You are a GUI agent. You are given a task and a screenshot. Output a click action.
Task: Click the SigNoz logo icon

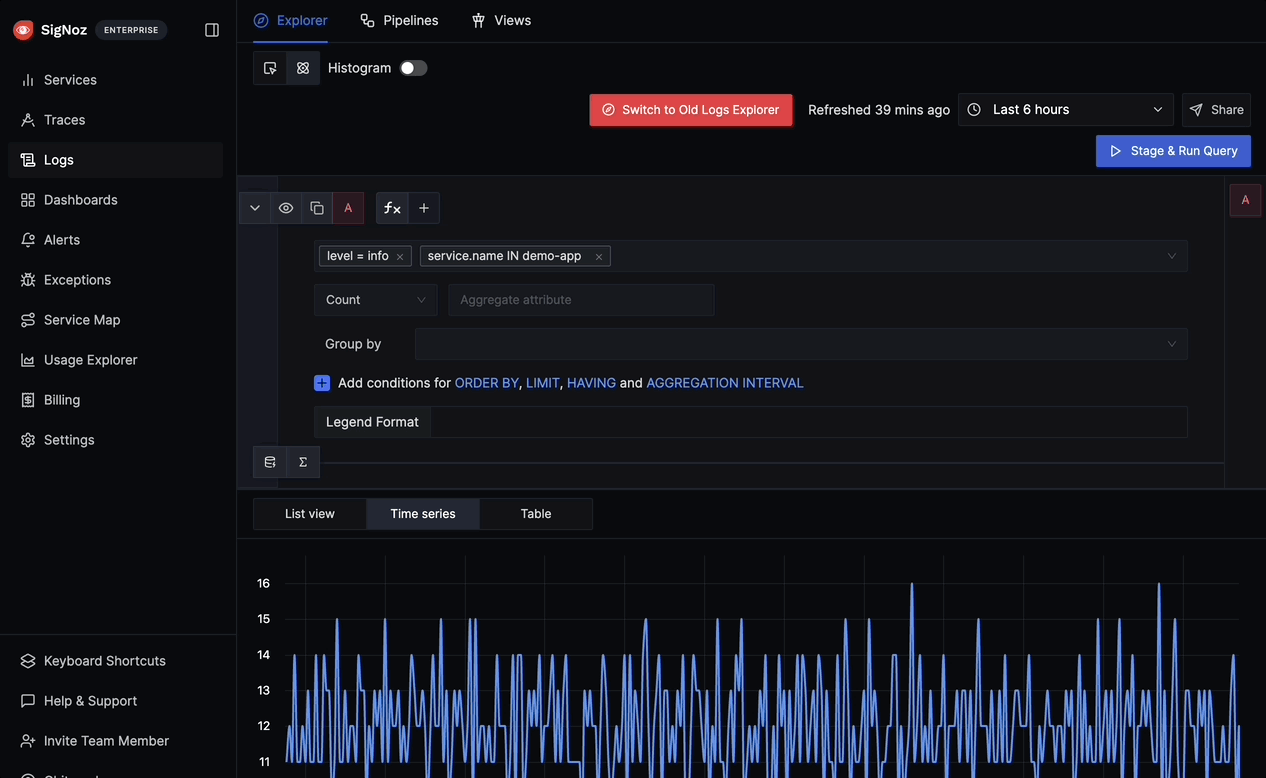(22, 30)
